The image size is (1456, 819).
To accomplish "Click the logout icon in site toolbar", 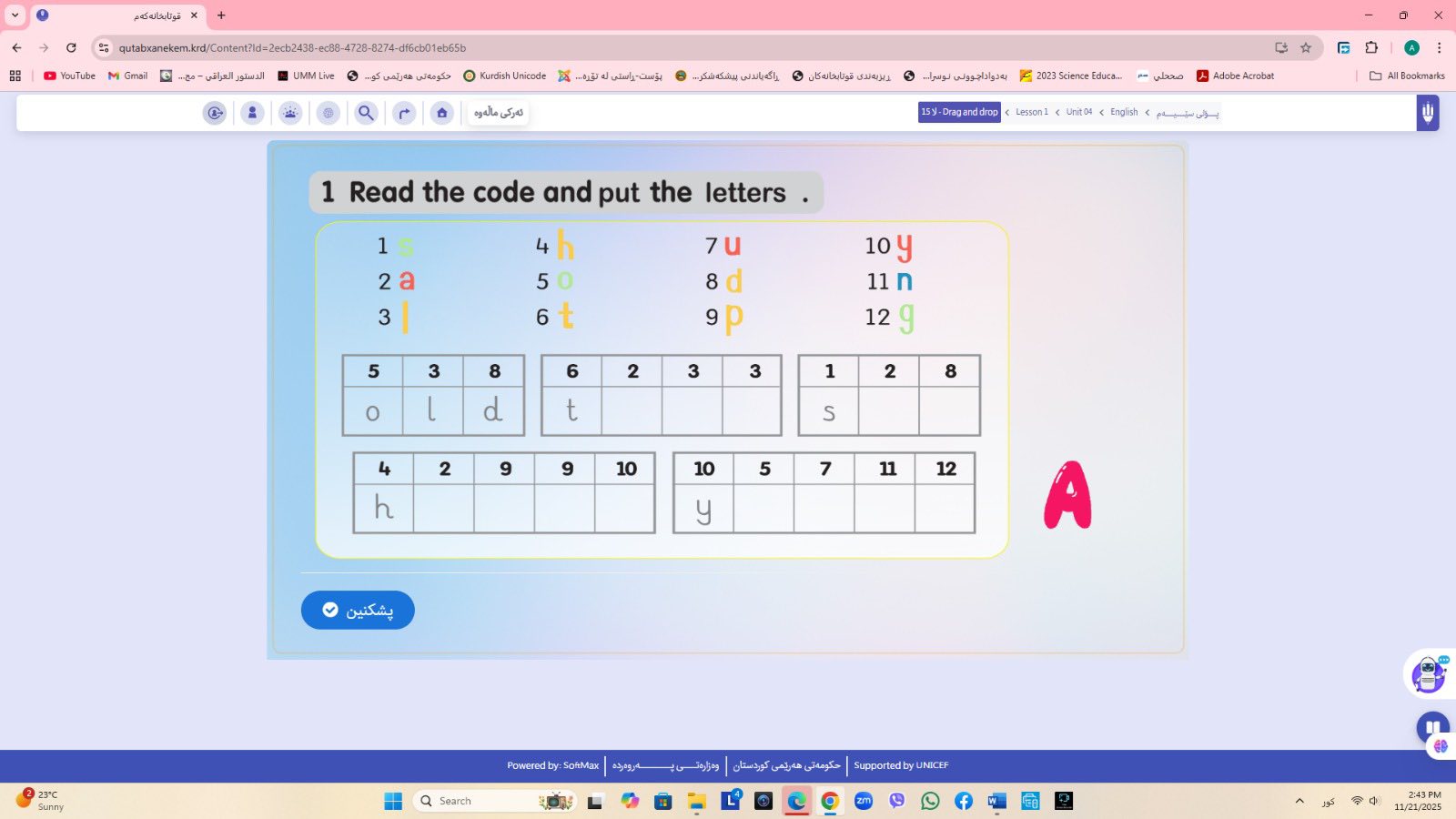I will [x=215, y=113].
